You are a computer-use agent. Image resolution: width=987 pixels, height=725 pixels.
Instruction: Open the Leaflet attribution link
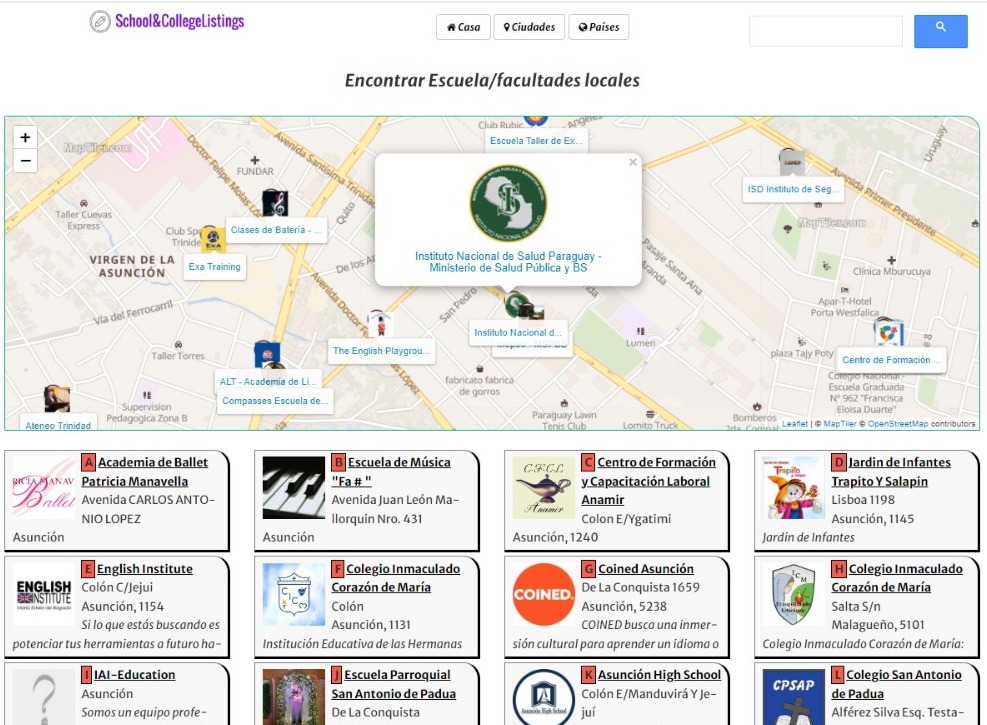click(794, 424)
